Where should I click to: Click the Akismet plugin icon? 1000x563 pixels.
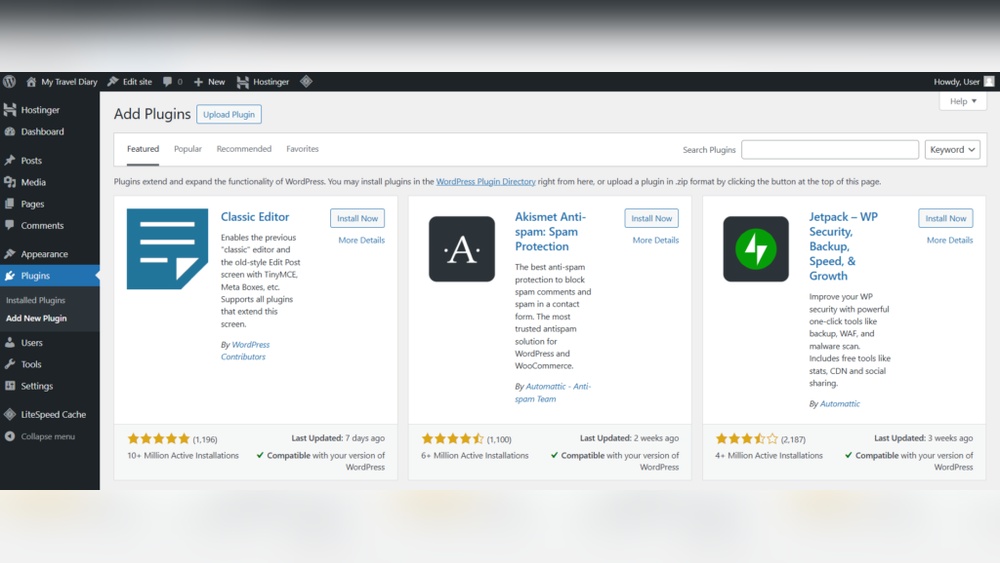[x=462, y=249]
